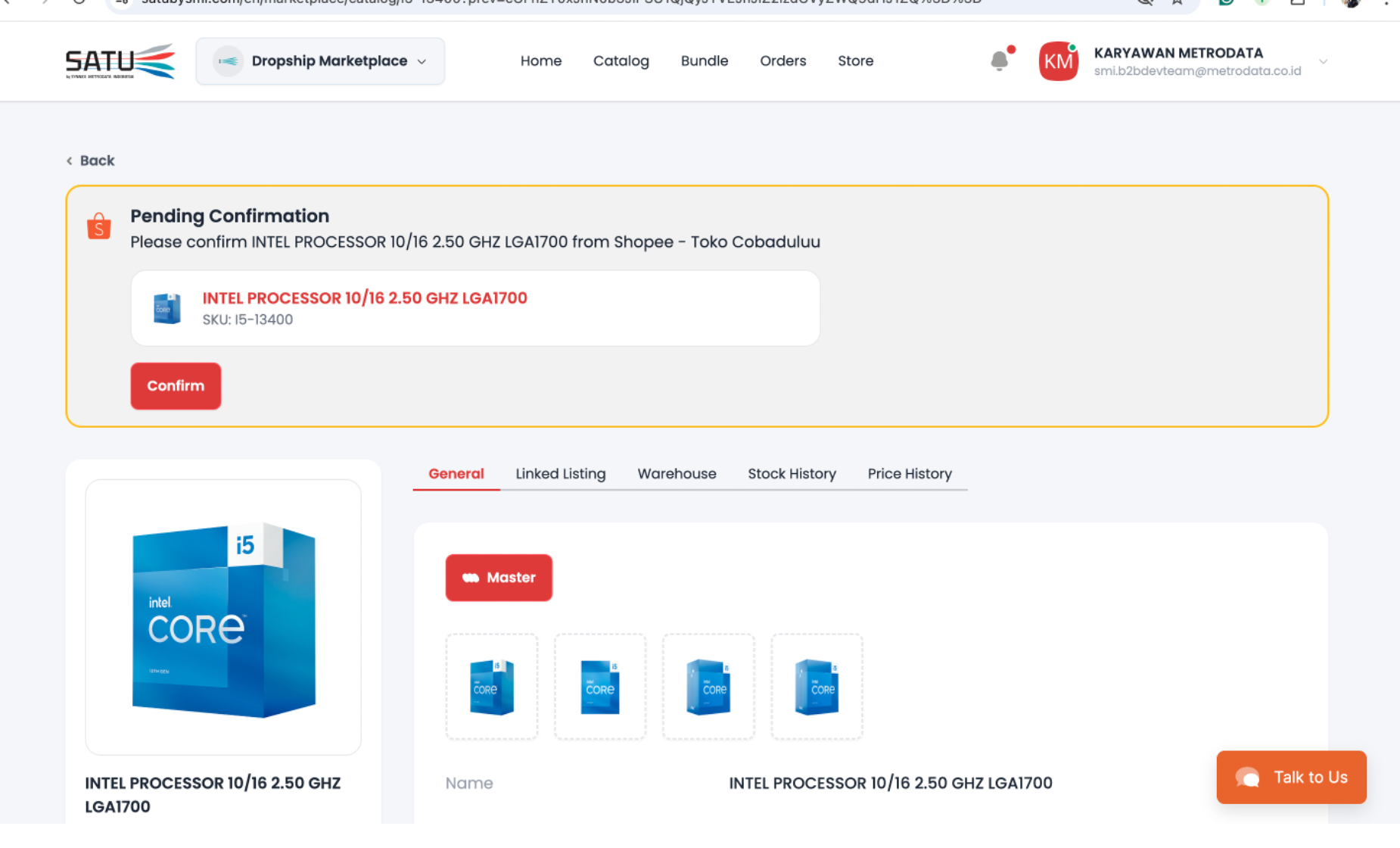Click the Talk to Us chat button
This screenshot has height=848, width=1400.
tap(1291, 777)
